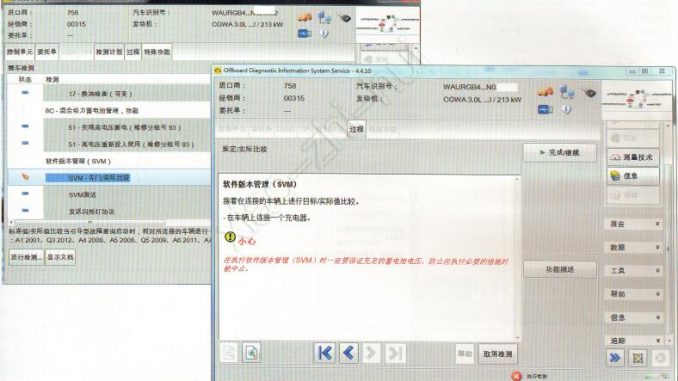Jump to first step with the skip-to-start arrow

tap(325, 353)
